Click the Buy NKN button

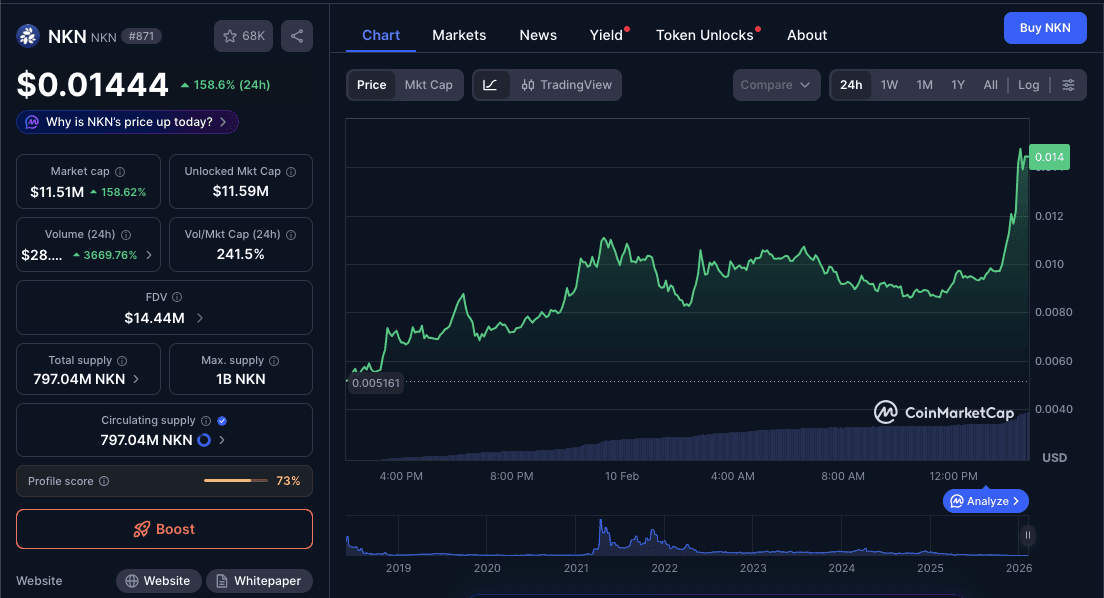[1045, 28]
